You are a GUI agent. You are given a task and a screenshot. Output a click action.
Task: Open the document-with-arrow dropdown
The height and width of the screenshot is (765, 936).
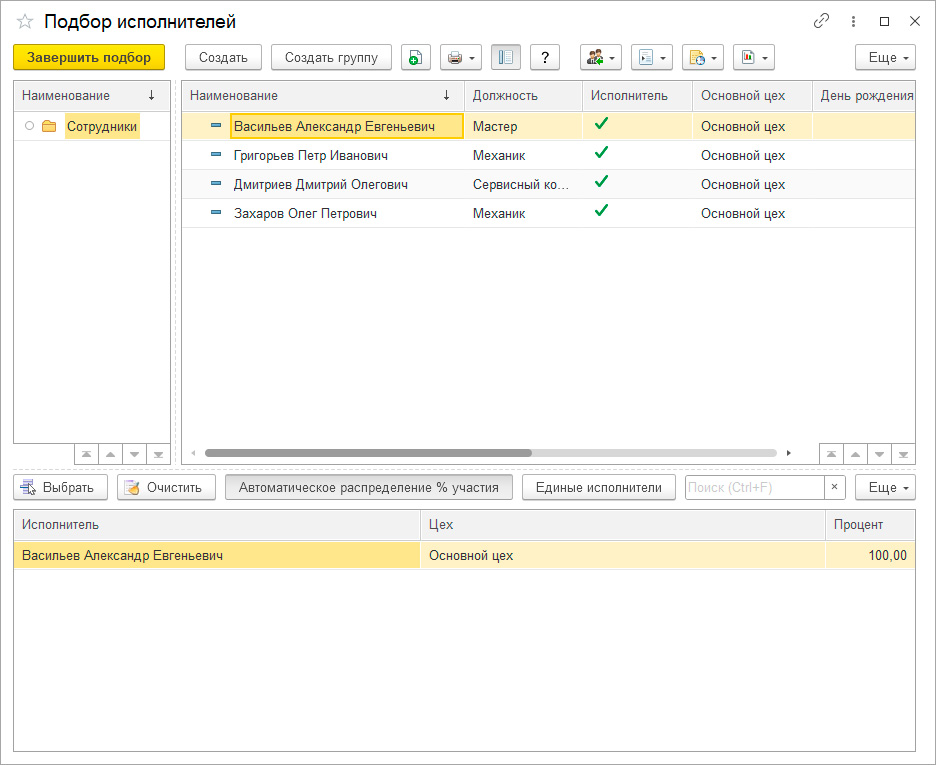(x=652, y=57)
